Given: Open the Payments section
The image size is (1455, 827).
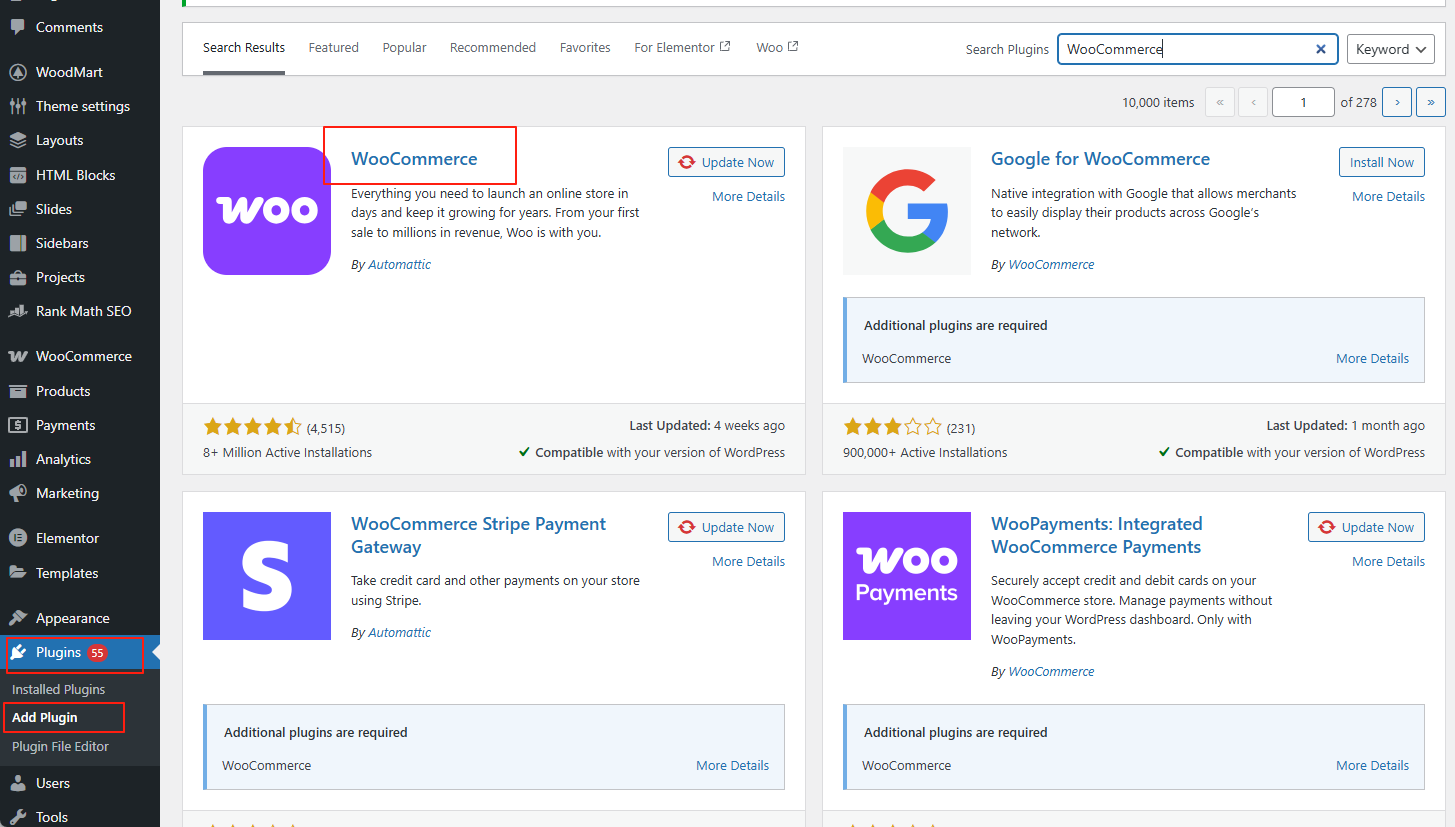Looking at the screenshot, I should point(66,425).
